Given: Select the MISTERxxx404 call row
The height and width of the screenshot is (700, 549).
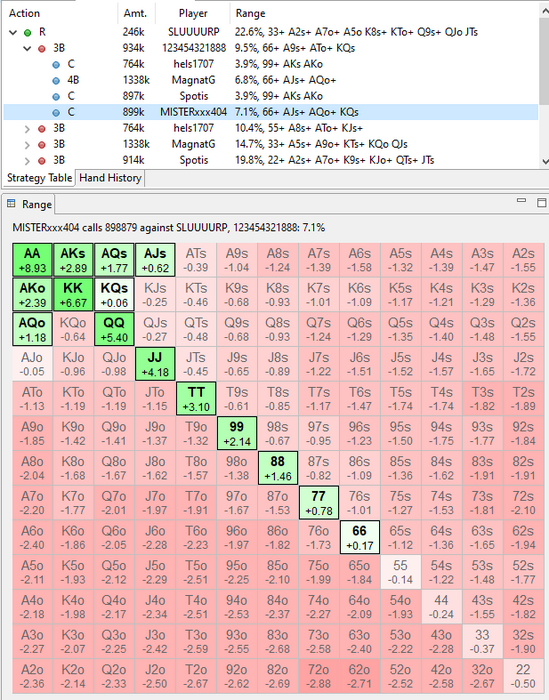Looking at the screenshot, I should click(x=271, y=112).
